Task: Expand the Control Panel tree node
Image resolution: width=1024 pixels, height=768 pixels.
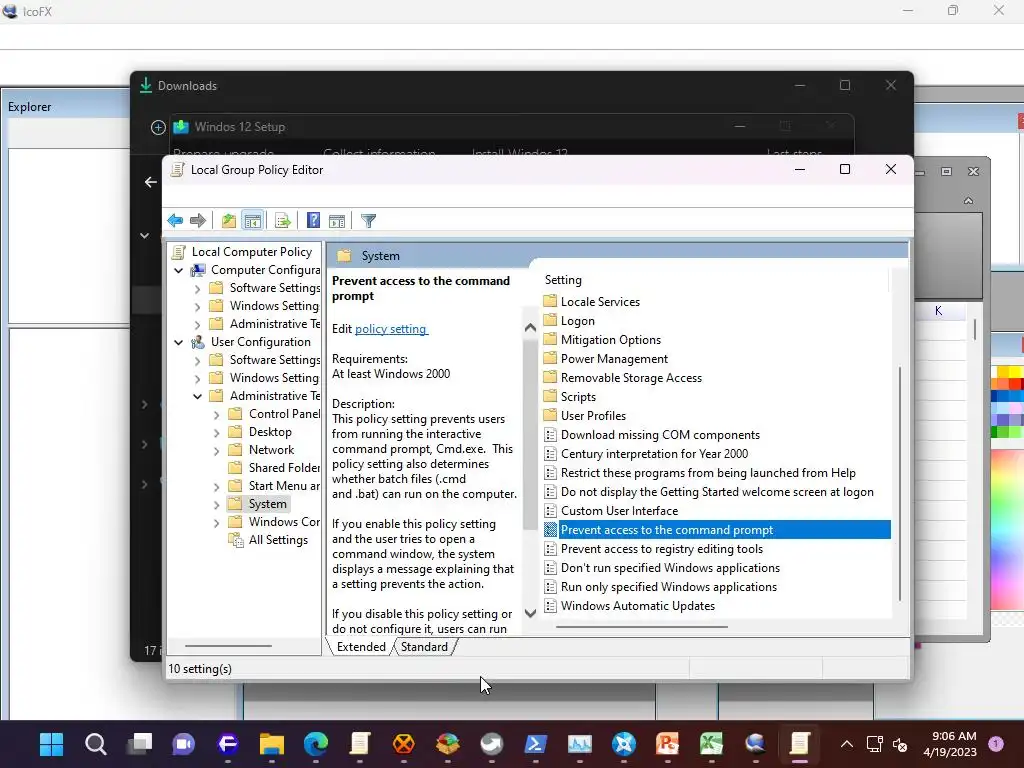Action: (216, 414)
